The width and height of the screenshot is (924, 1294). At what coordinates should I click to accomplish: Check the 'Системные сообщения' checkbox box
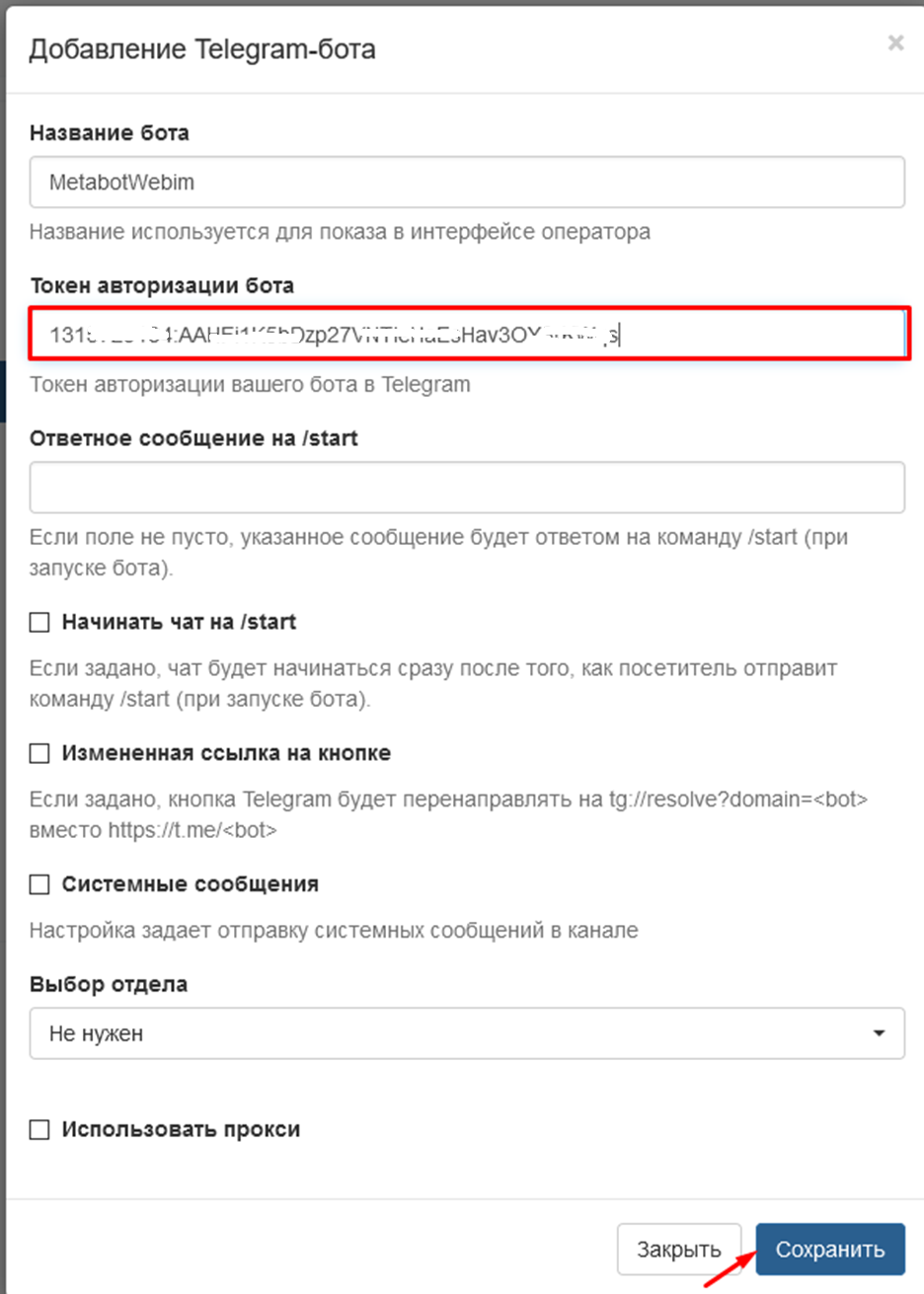point(39,884)
